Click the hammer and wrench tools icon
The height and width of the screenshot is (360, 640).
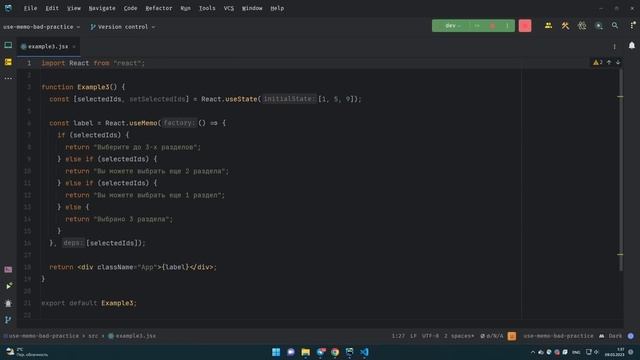(x=565, y=26)
